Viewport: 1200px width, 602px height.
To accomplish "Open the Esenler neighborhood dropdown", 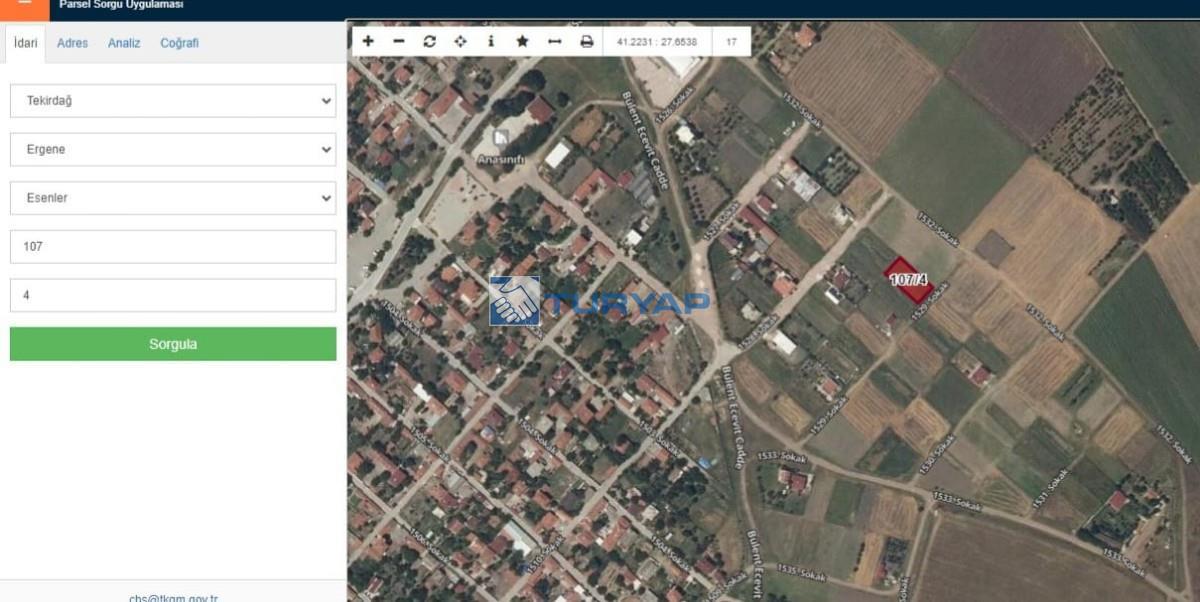I will (173, 198).
